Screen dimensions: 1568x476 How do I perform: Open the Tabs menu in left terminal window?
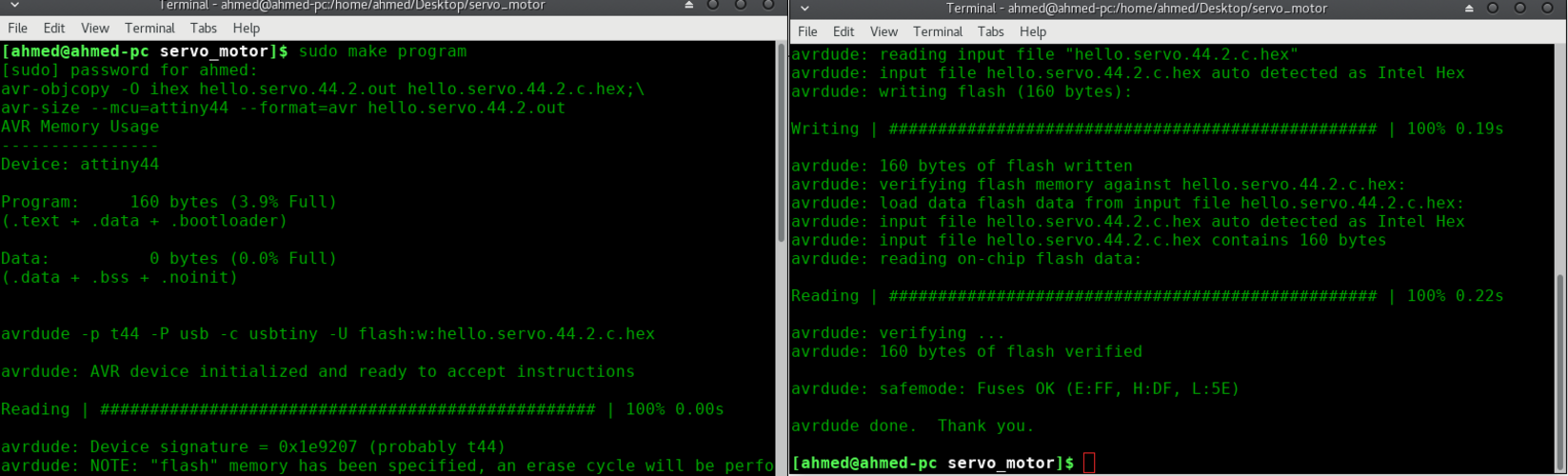(x=204, y=29)
